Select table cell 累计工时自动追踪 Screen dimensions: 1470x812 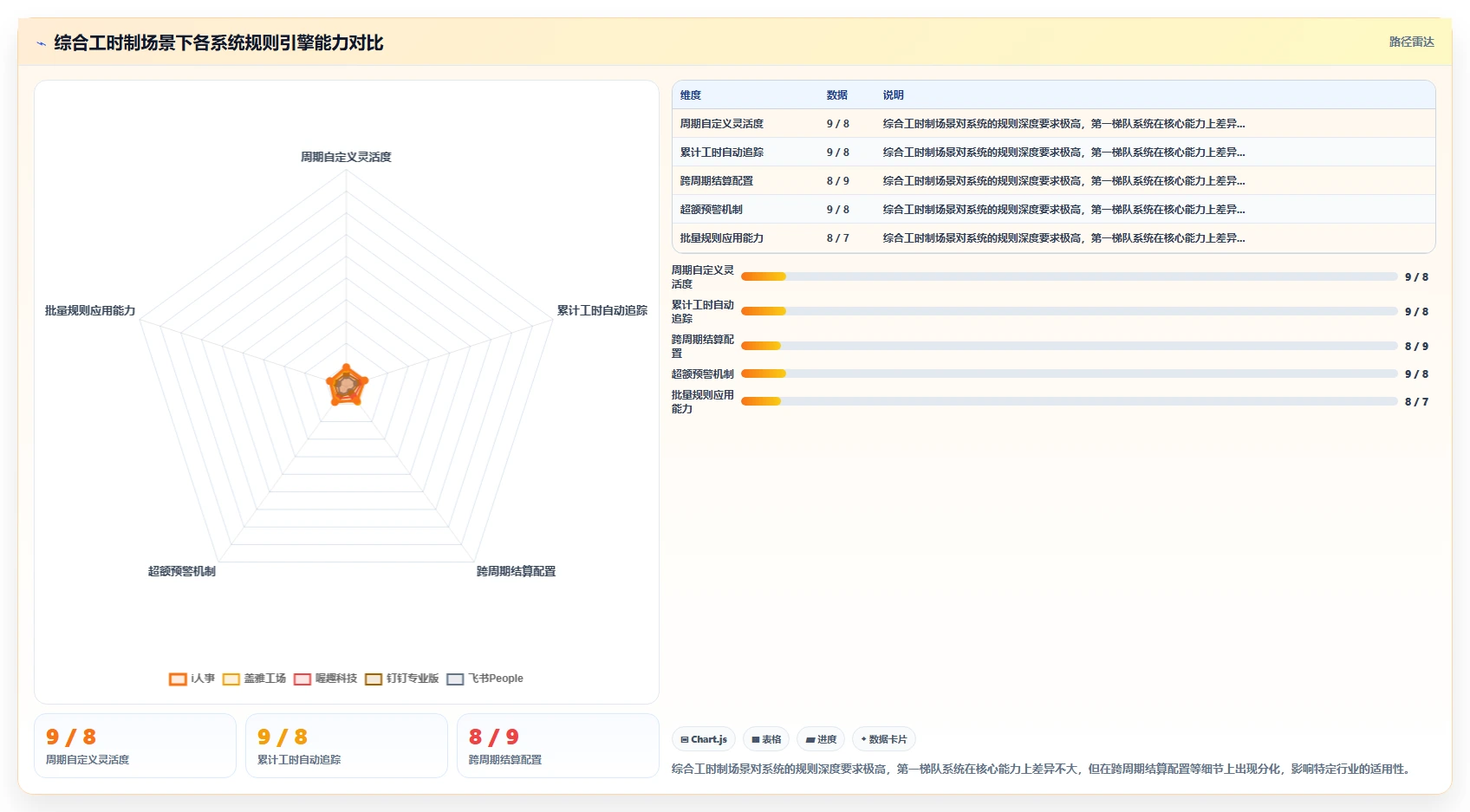[x=722, y=153]
